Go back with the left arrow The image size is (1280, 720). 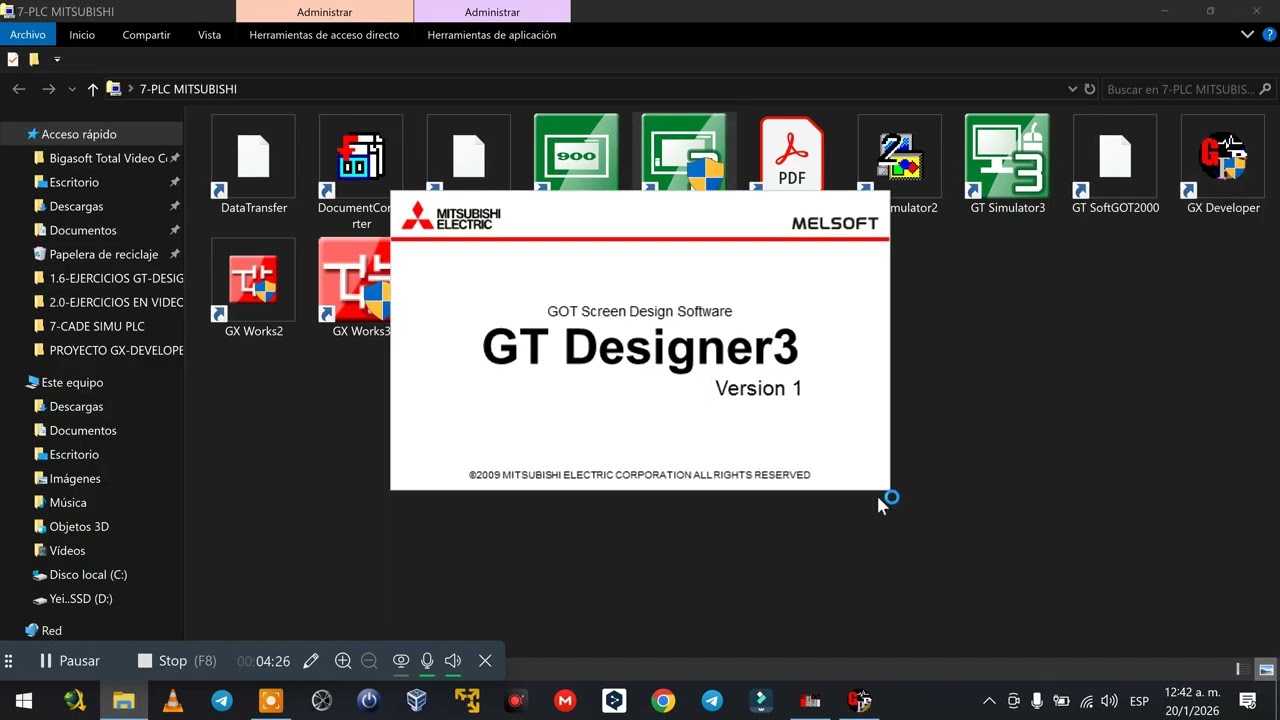[x=19, y=89]
